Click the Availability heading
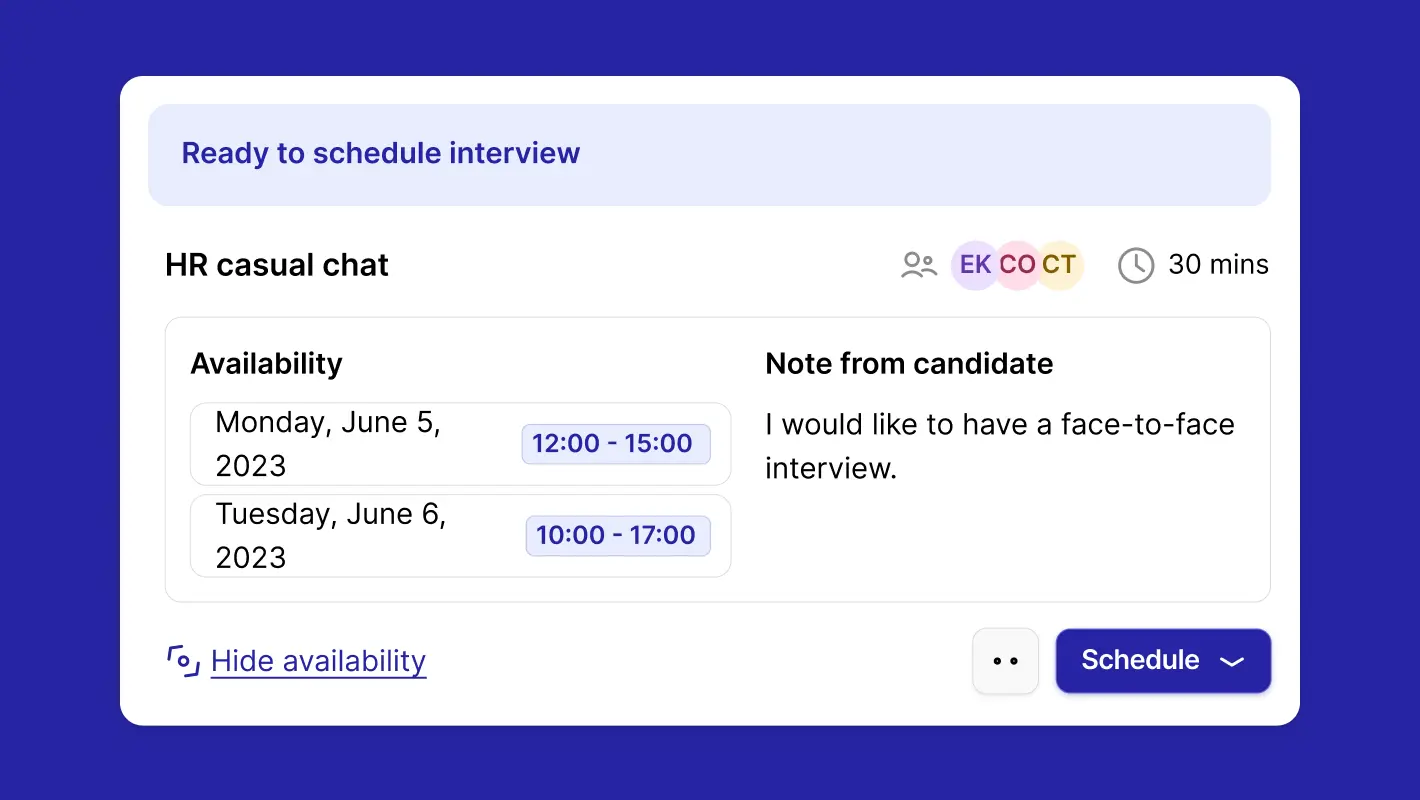Image resolution: width=1420 pixels, height=800 pixels. 266,364
